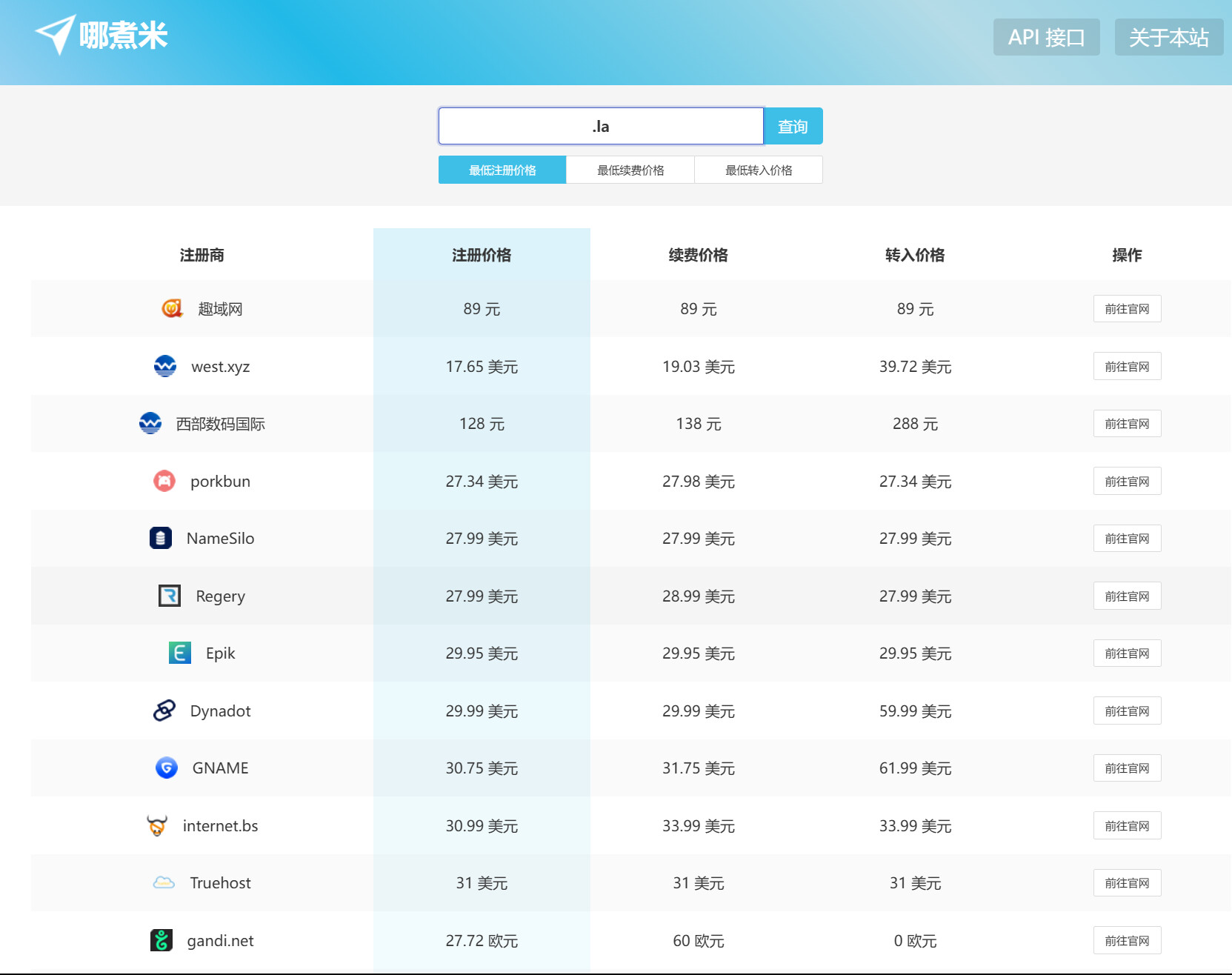Click the 27.98 美元 renewal price
Image resolution: width=1232 pixels, height=975 pixels.
tap(699, 482)
